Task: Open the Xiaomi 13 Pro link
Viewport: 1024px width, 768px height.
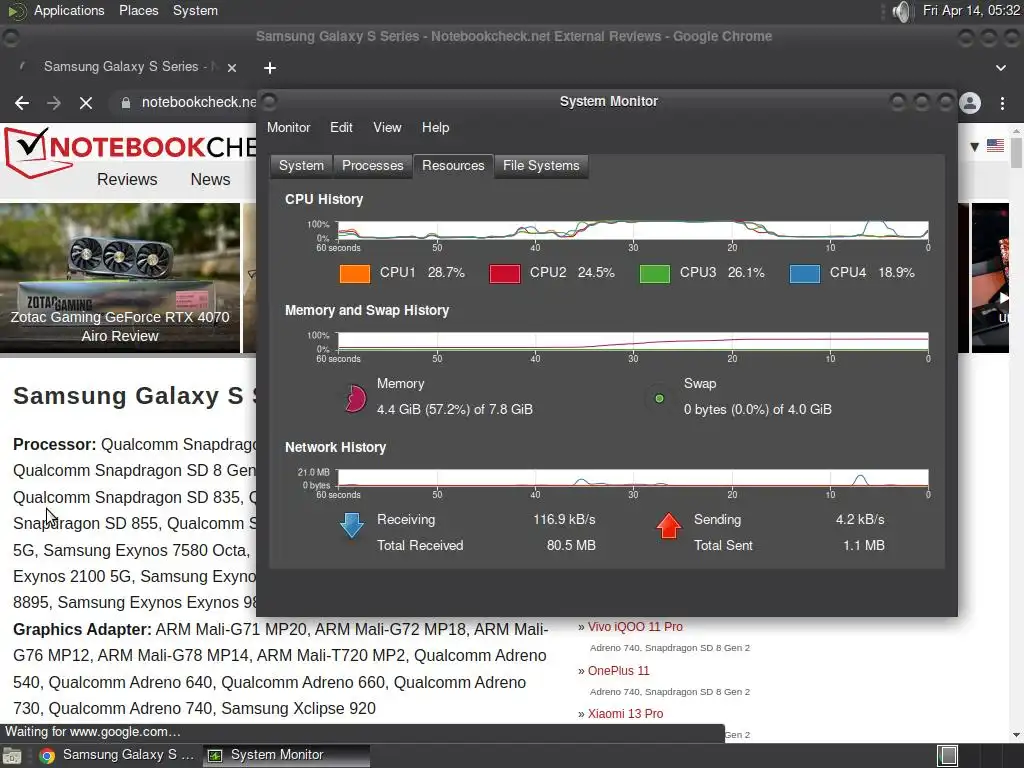Action: (626, 714)
